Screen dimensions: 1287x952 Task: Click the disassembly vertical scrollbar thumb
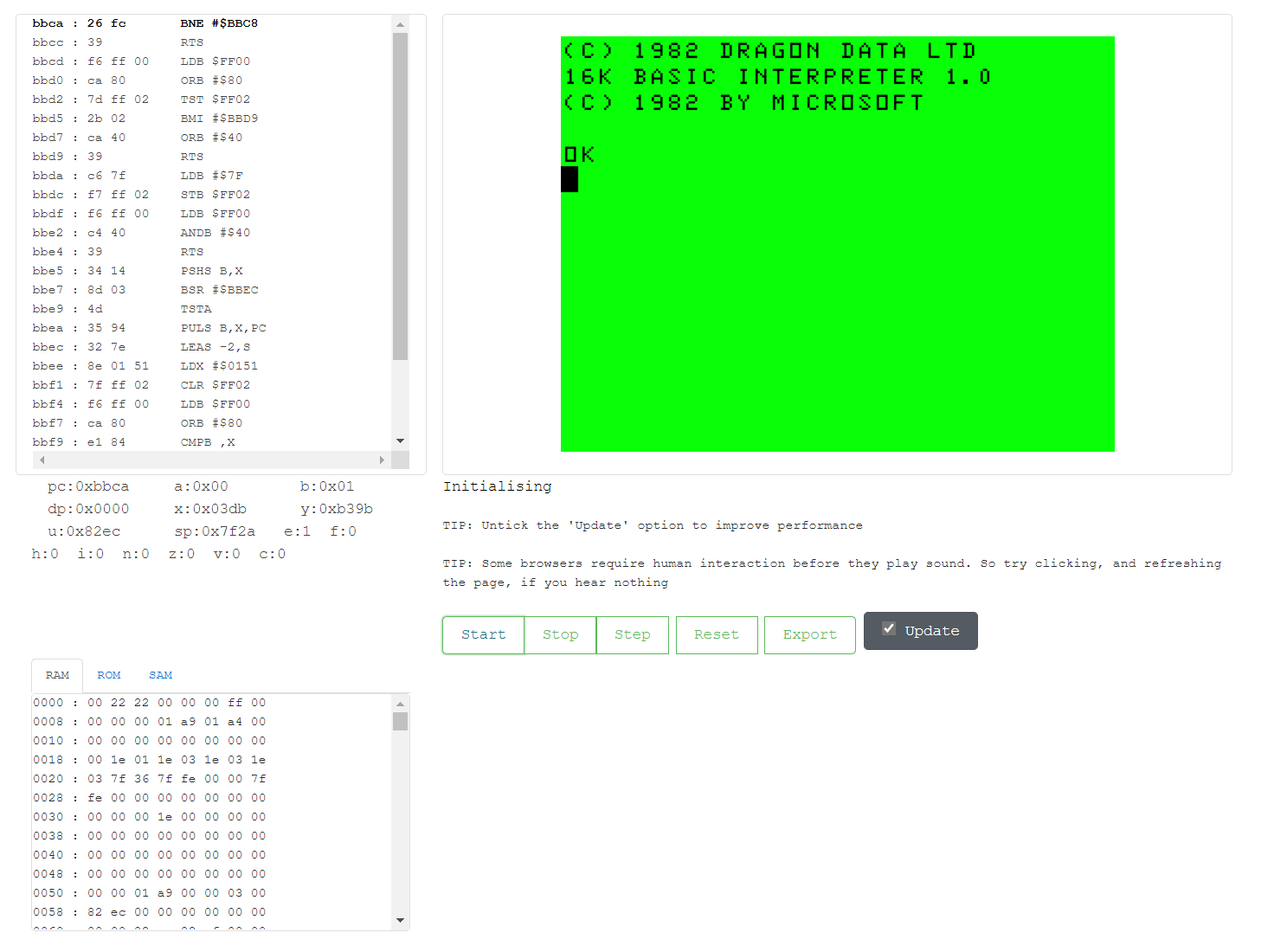tap(400, 195)
